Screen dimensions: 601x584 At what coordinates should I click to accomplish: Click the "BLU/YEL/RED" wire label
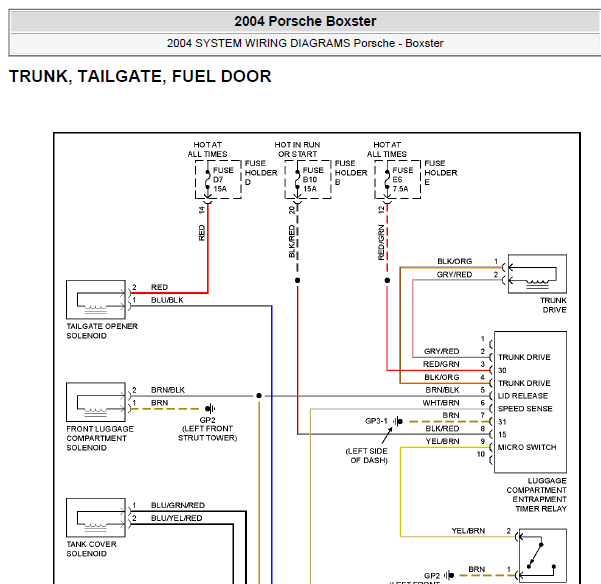176,518
